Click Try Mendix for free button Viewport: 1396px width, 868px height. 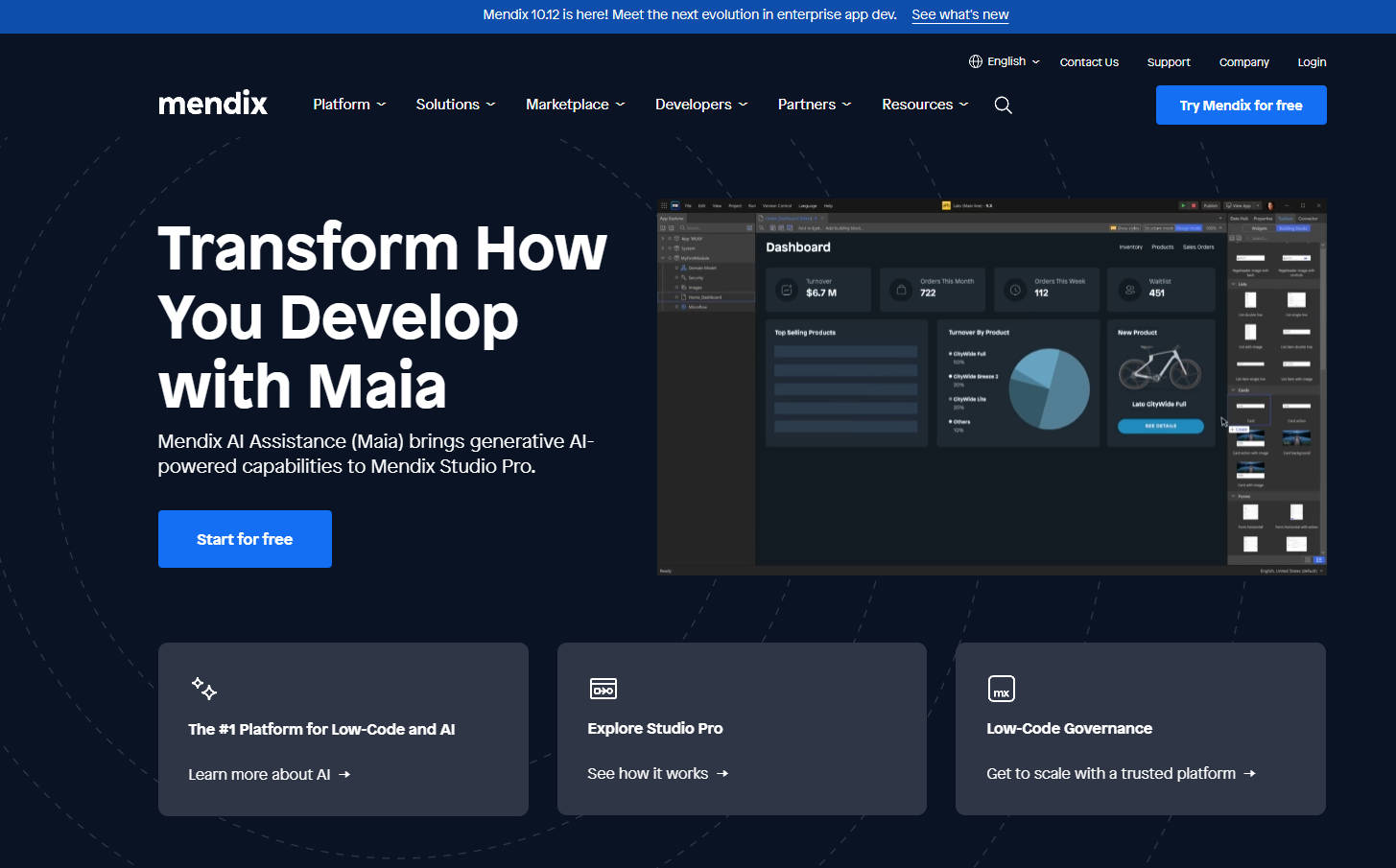(x=1242, y=106)
